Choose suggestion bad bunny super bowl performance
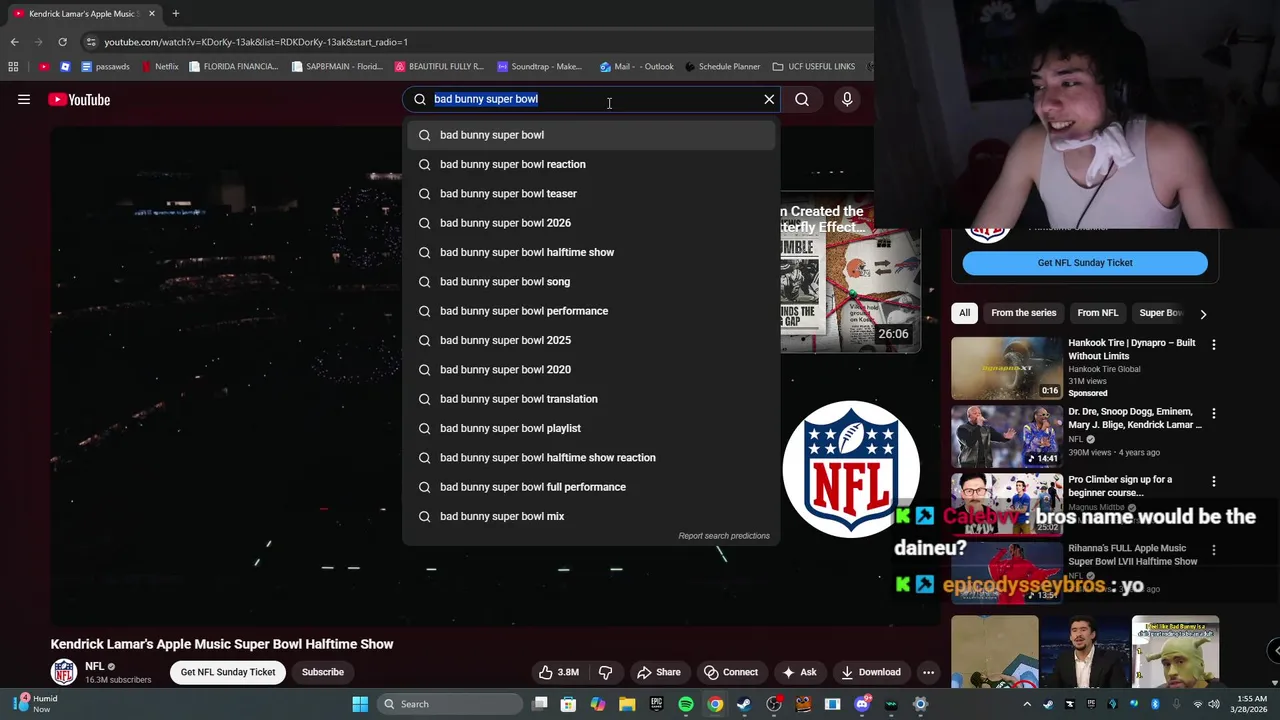The width and height of the screenshot is (1280, 720). 590,311
